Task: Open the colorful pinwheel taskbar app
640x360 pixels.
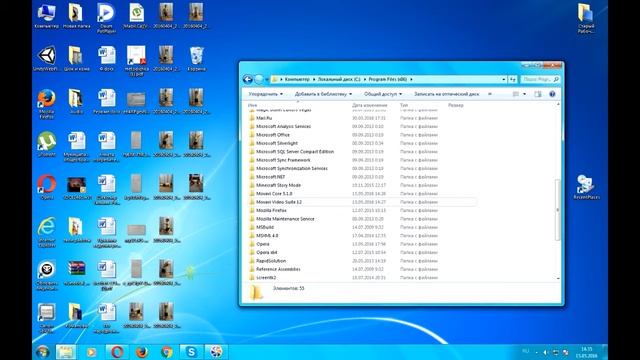Action: [x=216, y=351]
